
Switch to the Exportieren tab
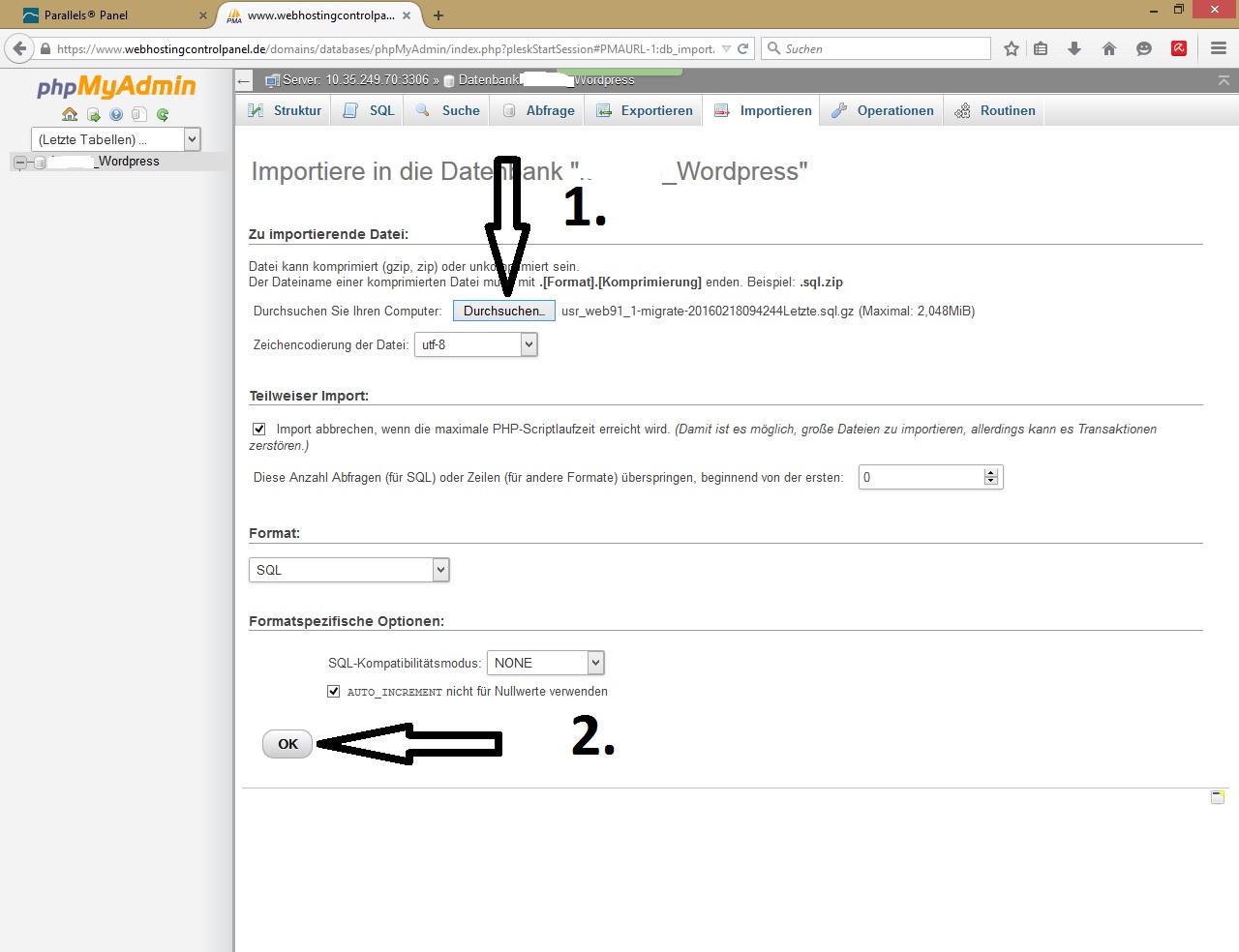pos(645,110)
